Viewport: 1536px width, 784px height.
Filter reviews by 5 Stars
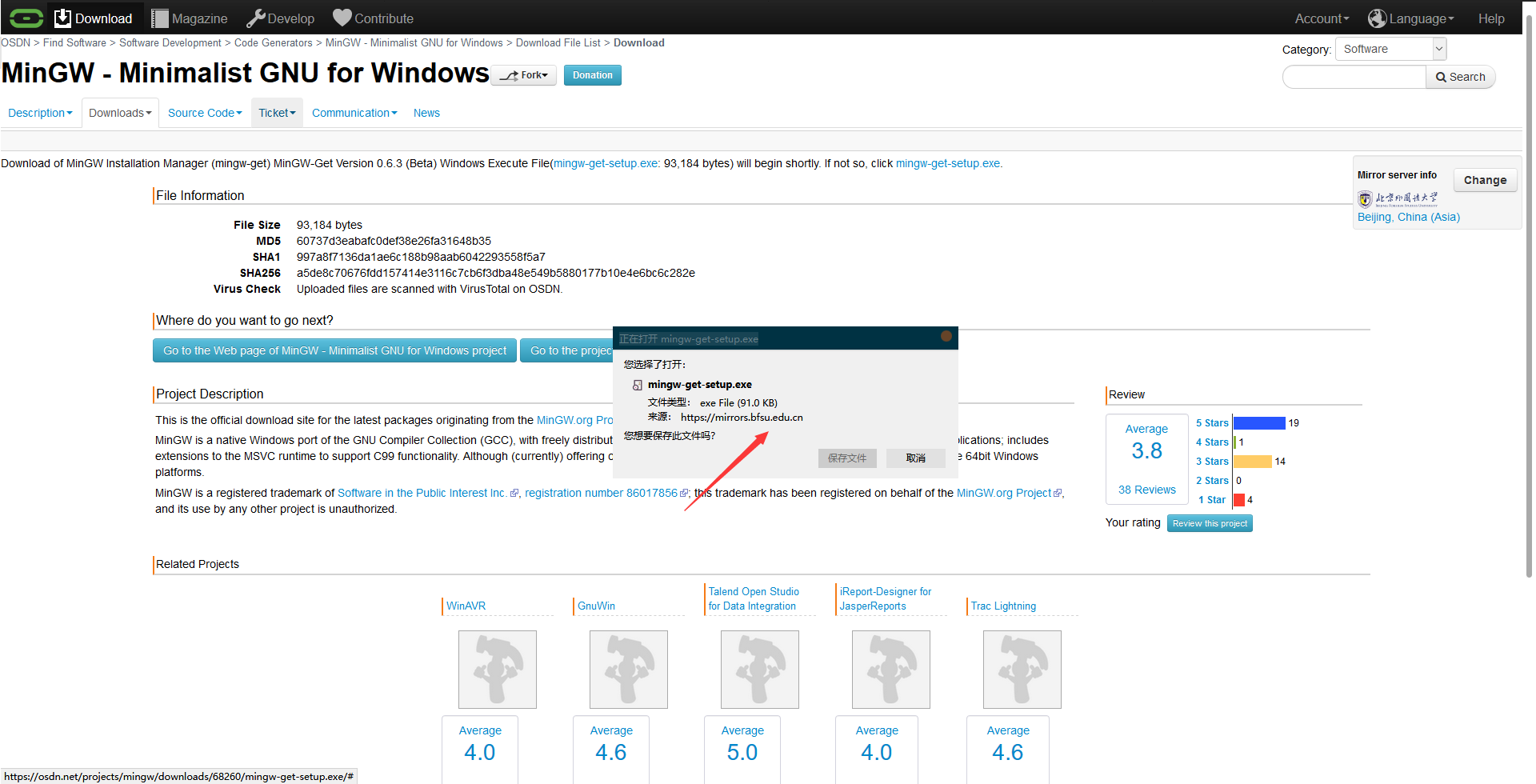pyautogui.click(x=1212, y=423)
